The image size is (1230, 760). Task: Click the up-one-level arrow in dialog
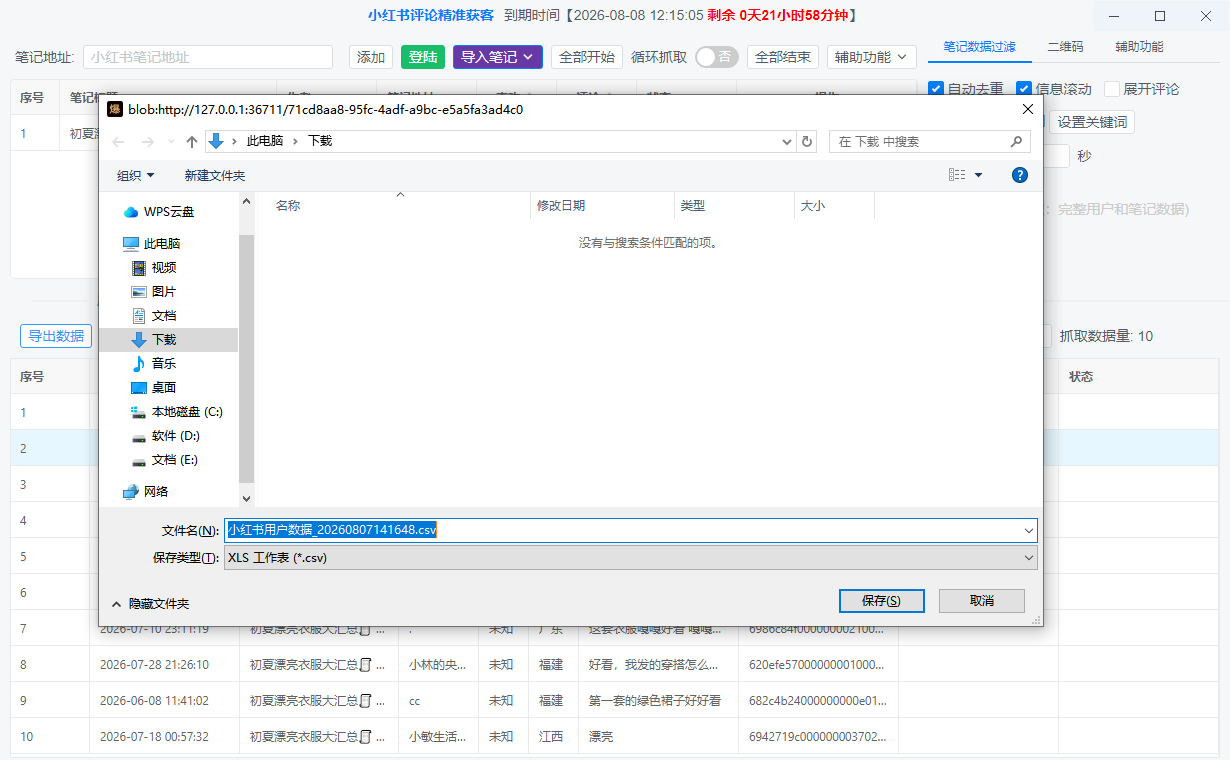[x=192, y=142]
